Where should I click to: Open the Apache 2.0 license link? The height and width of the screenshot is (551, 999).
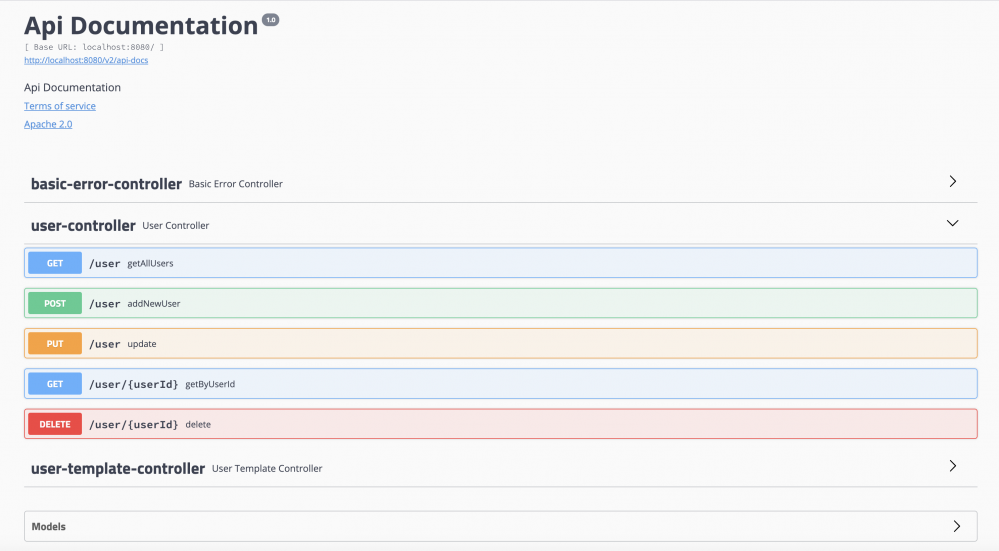pyautogui.click(x=48, y=124)
